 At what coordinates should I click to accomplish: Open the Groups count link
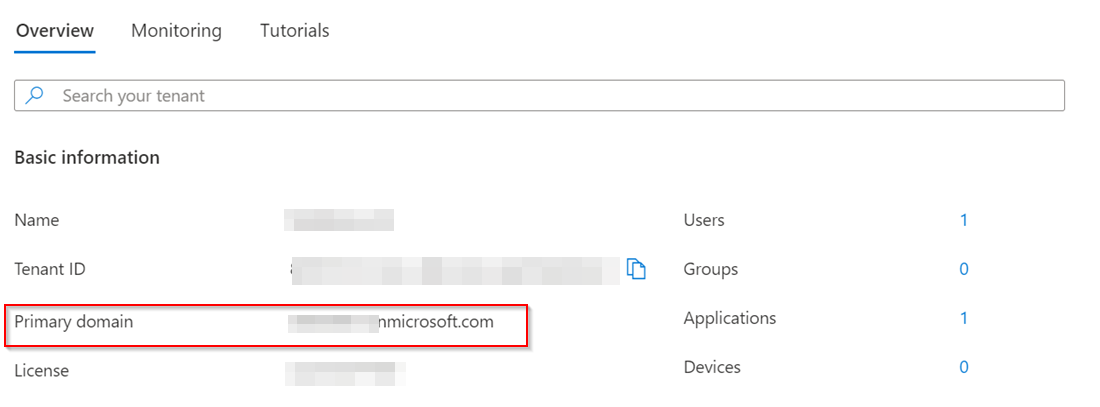coord(964,269)
